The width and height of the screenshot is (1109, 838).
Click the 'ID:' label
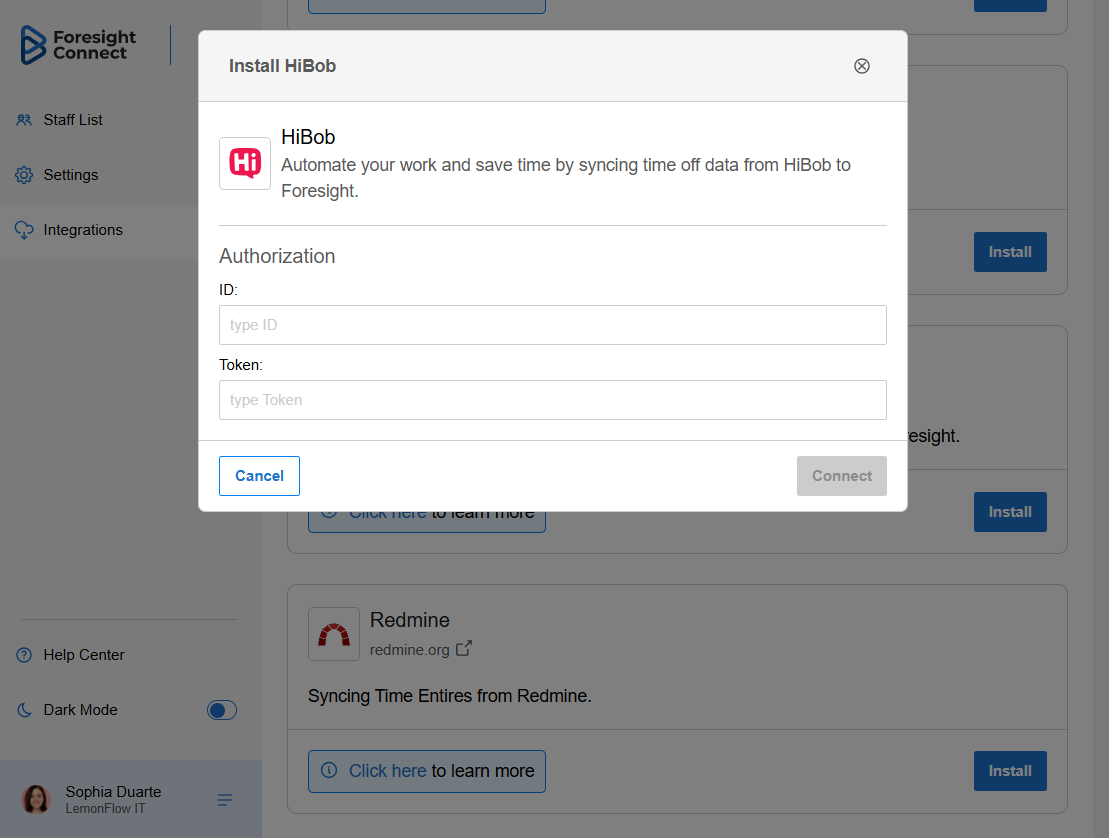click(228, 290)
